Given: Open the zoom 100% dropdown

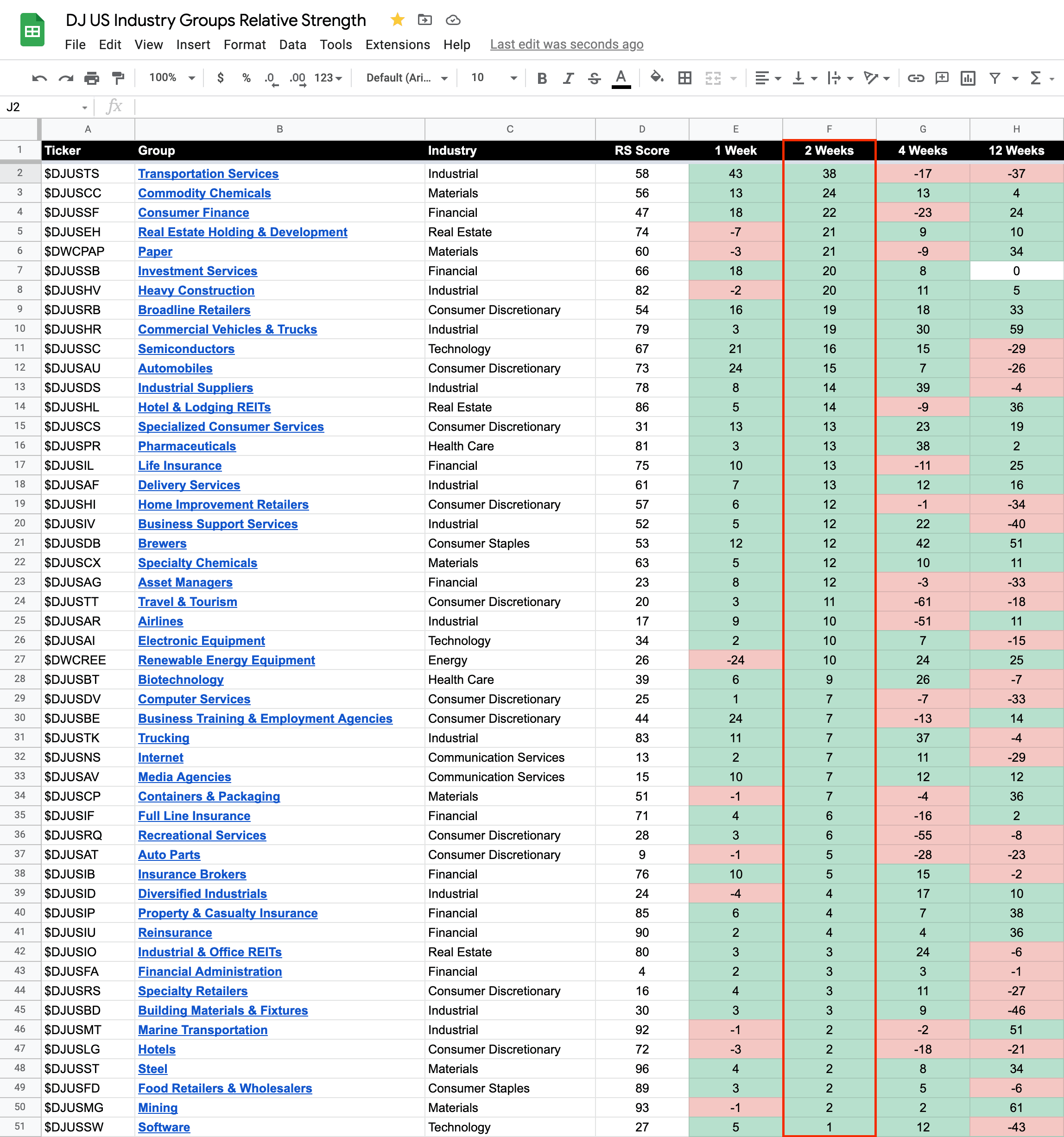Looking at the screenshot, I should click(x=171, y=78).
